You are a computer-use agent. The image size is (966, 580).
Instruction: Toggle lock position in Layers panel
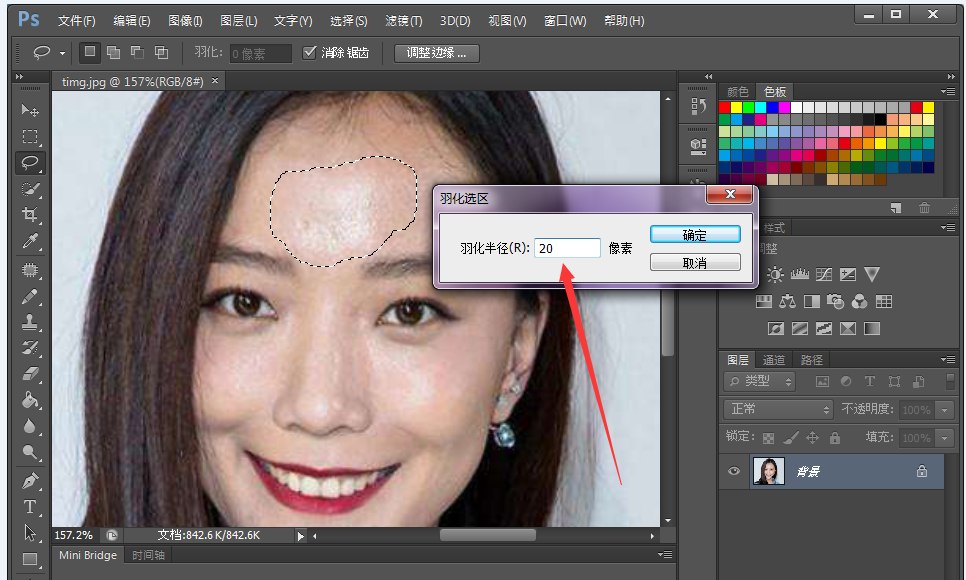pyautogui.click(x=813, y=438)
